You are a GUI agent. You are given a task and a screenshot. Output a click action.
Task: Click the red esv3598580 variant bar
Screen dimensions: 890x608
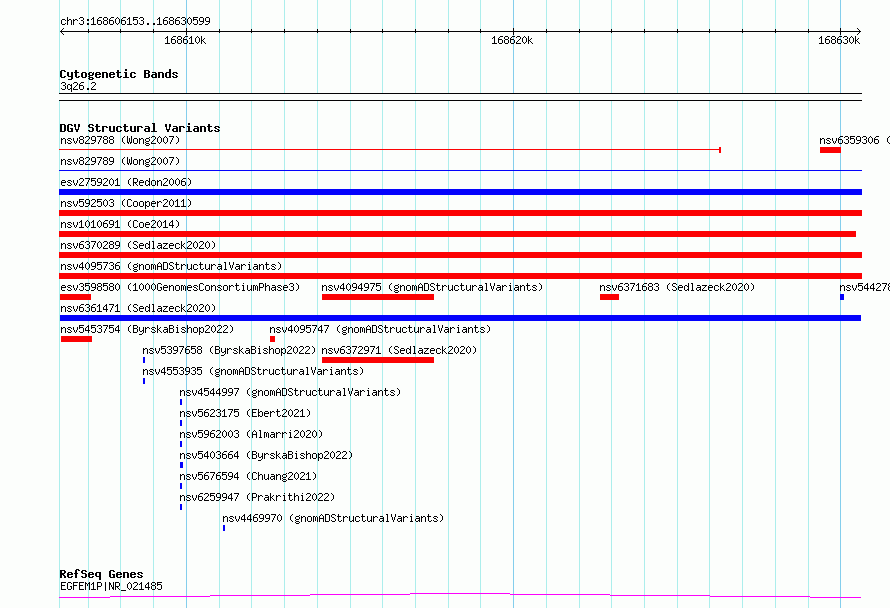pyautogui.click(x=75, y=297)
